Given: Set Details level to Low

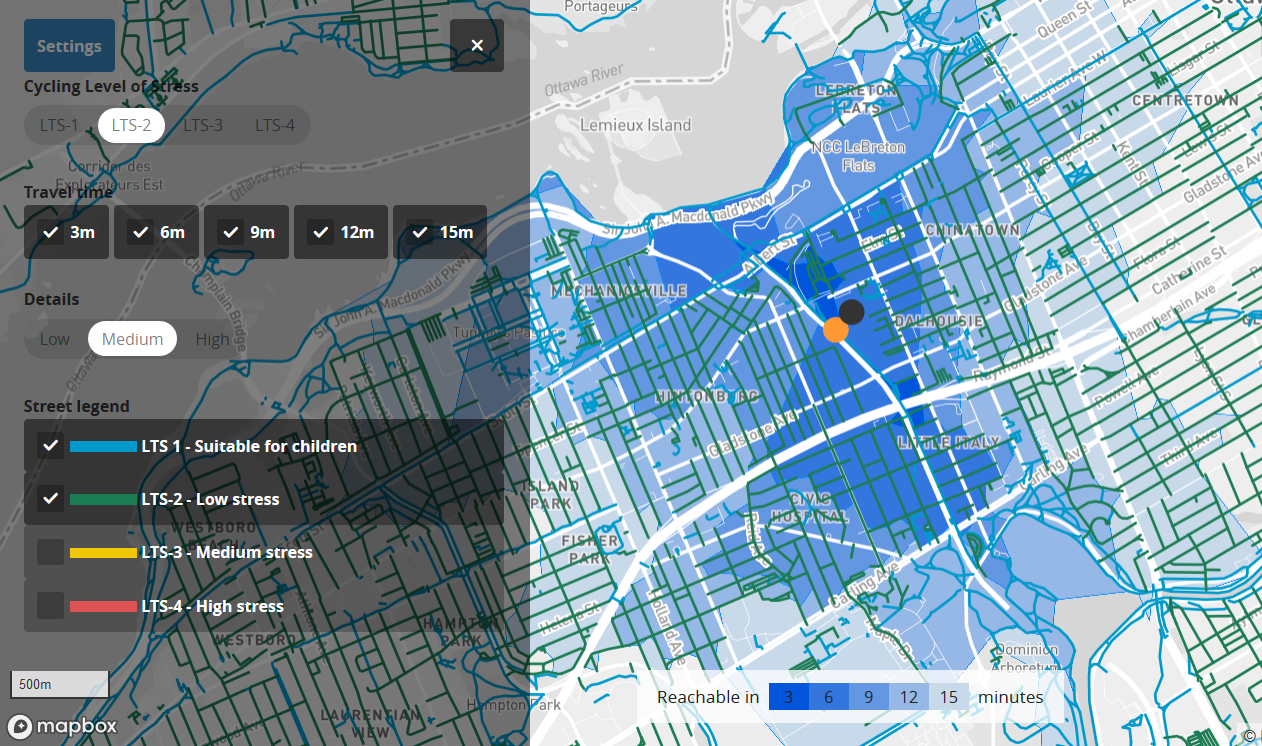Looking at the screenshot, I should (x=54, y=338).
